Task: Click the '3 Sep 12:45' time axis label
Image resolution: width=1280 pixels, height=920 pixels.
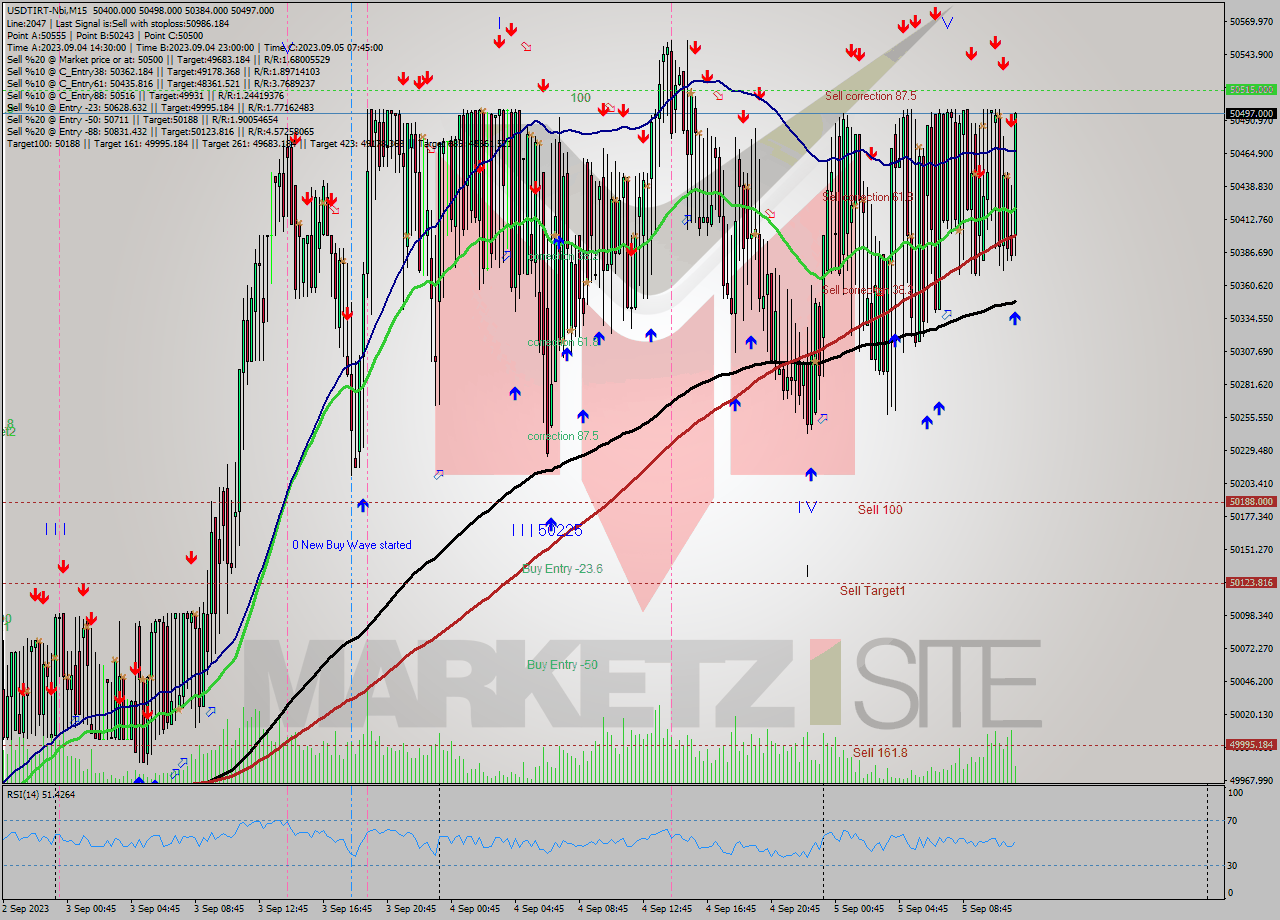Action: (x=283, y=909)
